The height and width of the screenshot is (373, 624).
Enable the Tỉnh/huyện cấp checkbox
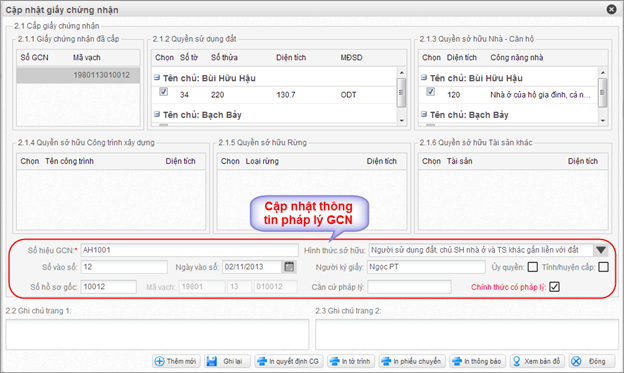[603, 267]
